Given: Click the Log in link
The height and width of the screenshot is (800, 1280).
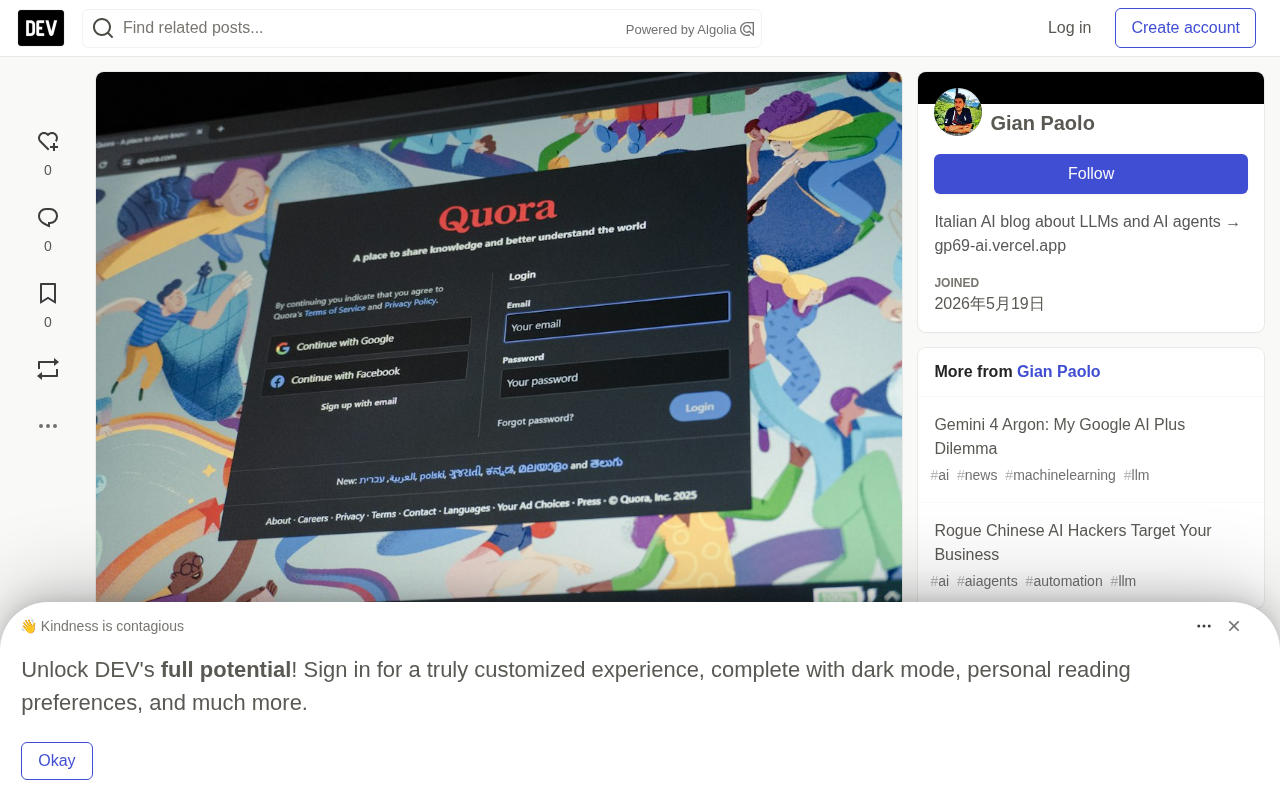Looking at the screenshot, I should point(1069,28).
